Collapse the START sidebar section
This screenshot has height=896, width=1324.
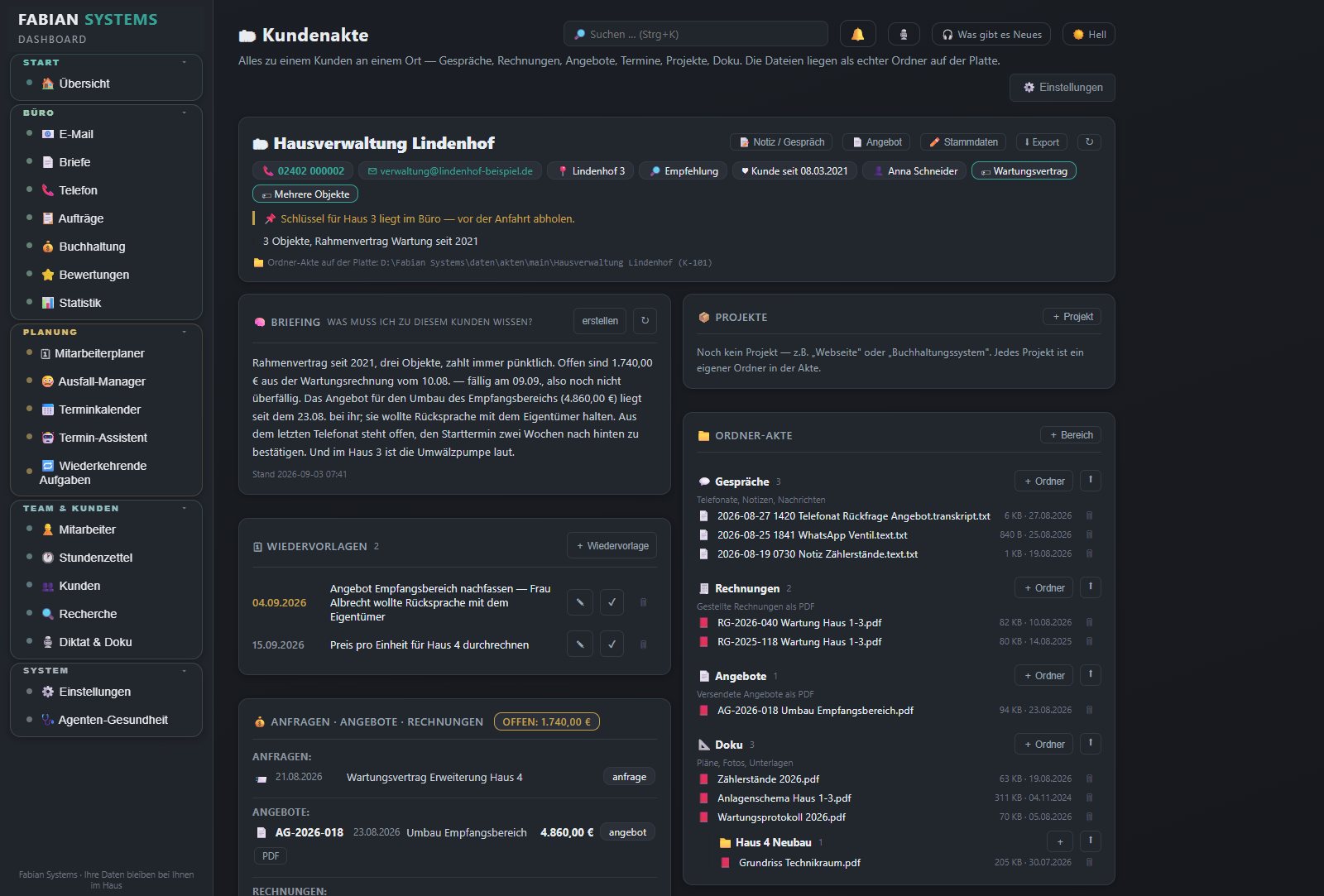pos(184,62)
